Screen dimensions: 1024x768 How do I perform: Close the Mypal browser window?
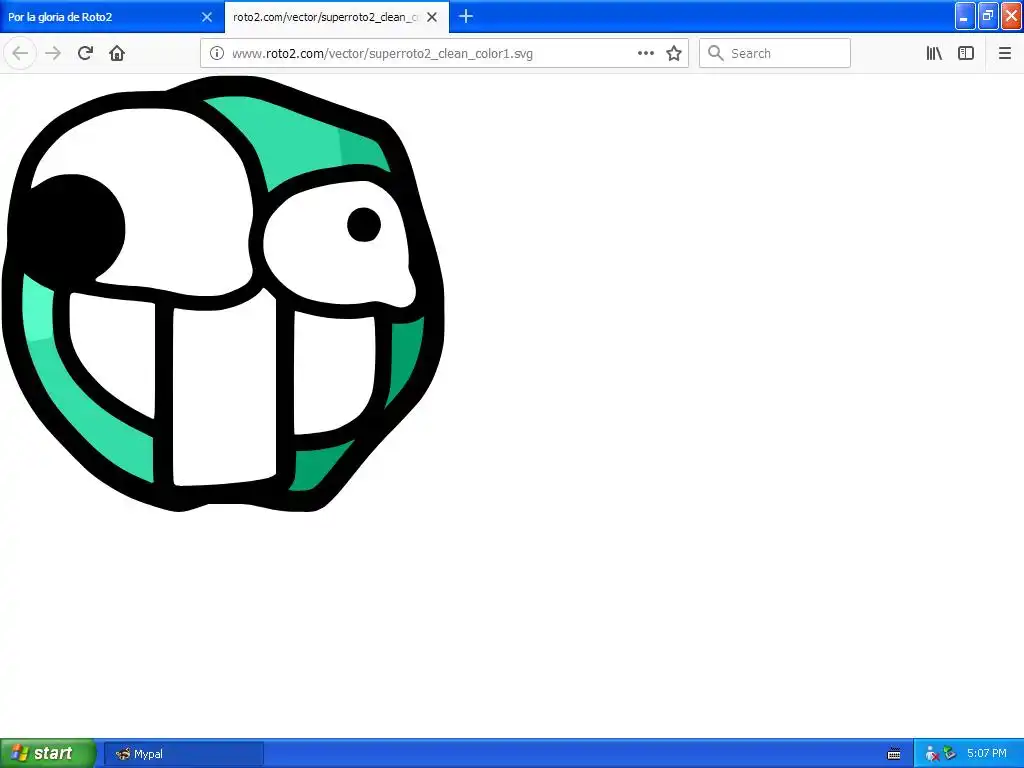(1011, 16)
